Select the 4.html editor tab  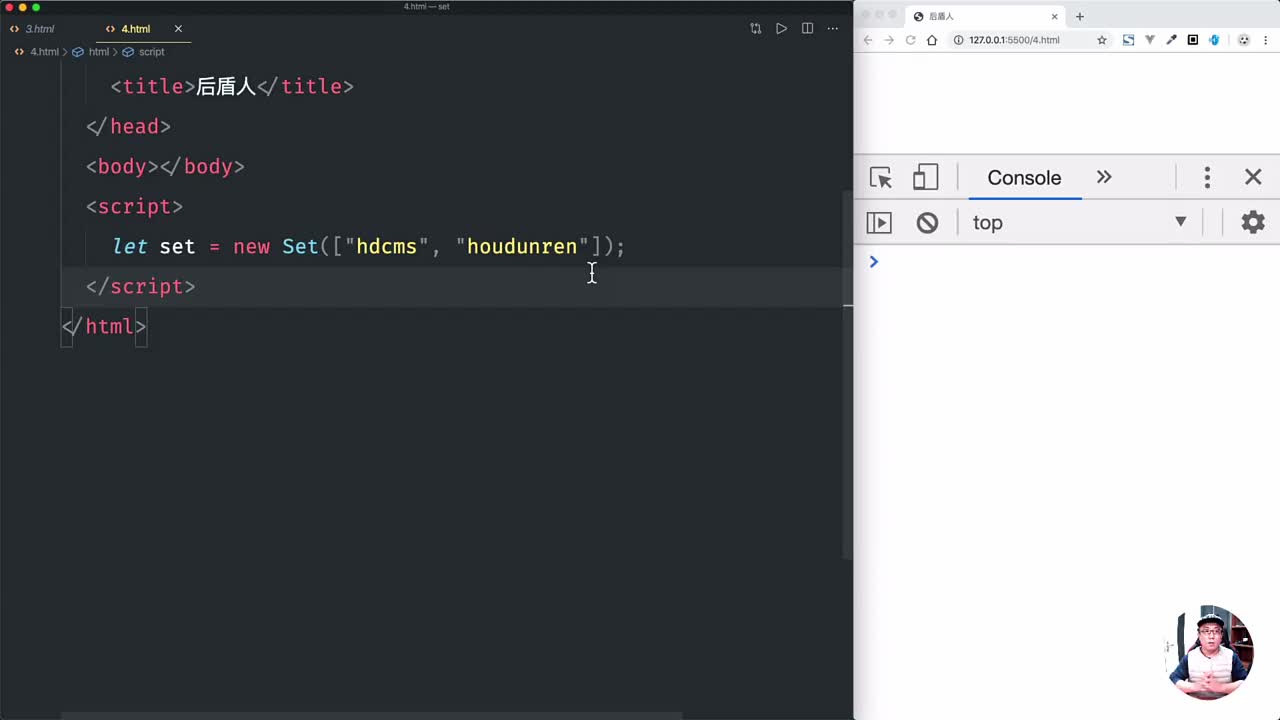(x=135, y=29)
